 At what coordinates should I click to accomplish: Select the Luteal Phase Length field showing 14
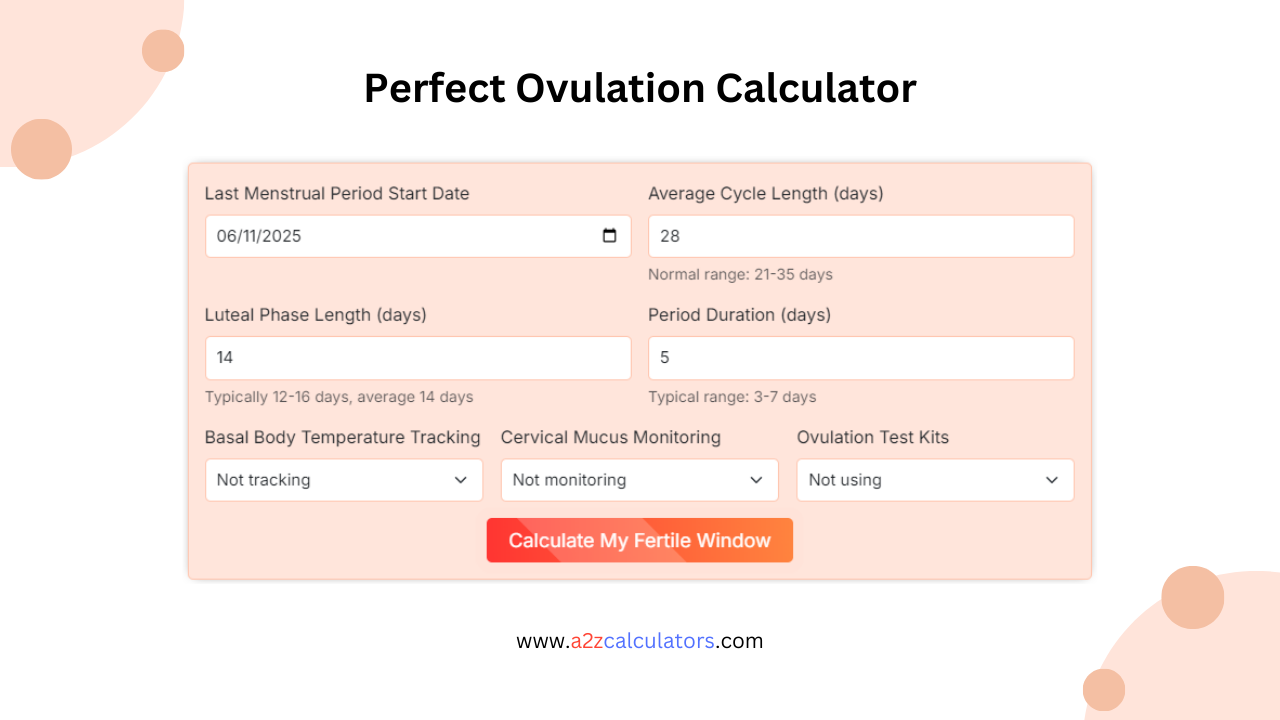(x=417, y=357)
